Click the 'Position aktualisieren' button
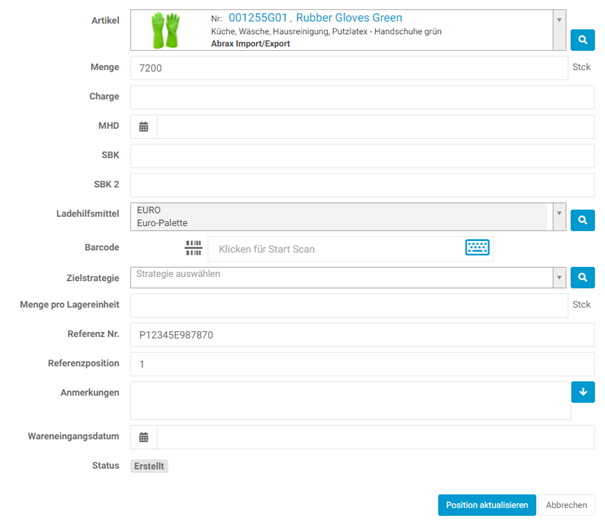This screenshot has height=523, width=605. click(x=487, y=505)
